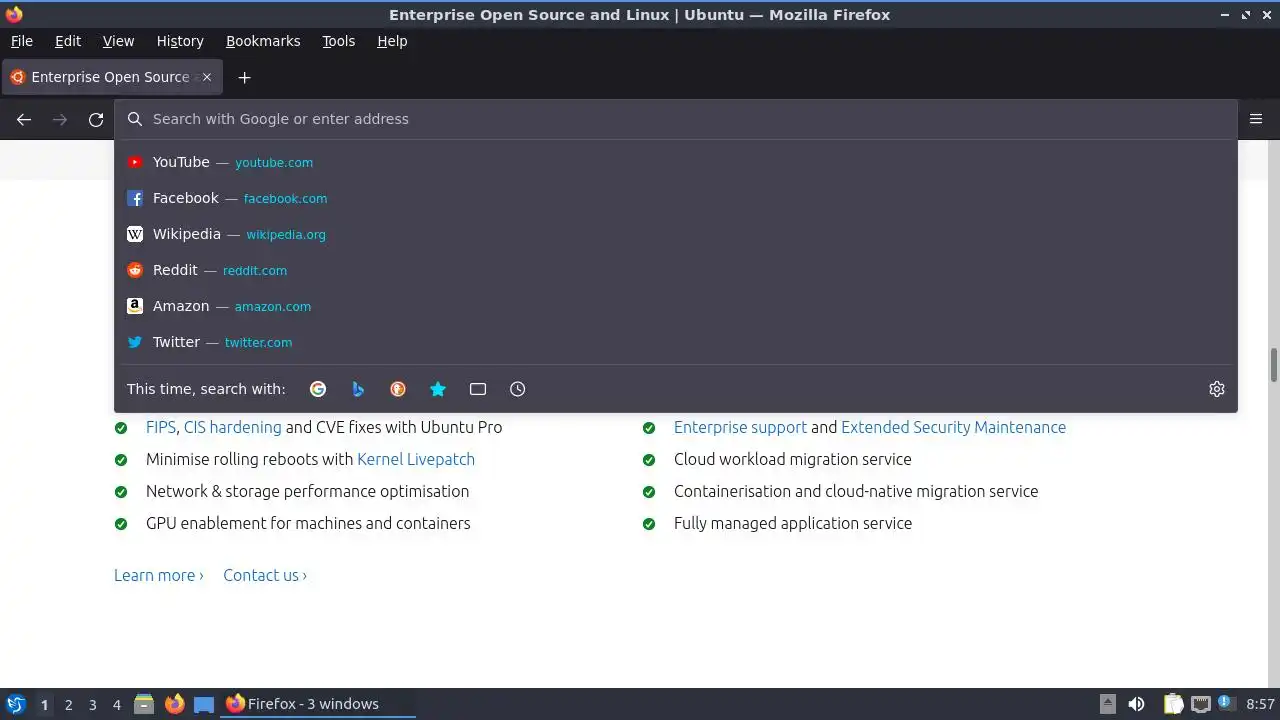Open the Kernel Livepatch link

pyautogui.click(x=416, y=459)
